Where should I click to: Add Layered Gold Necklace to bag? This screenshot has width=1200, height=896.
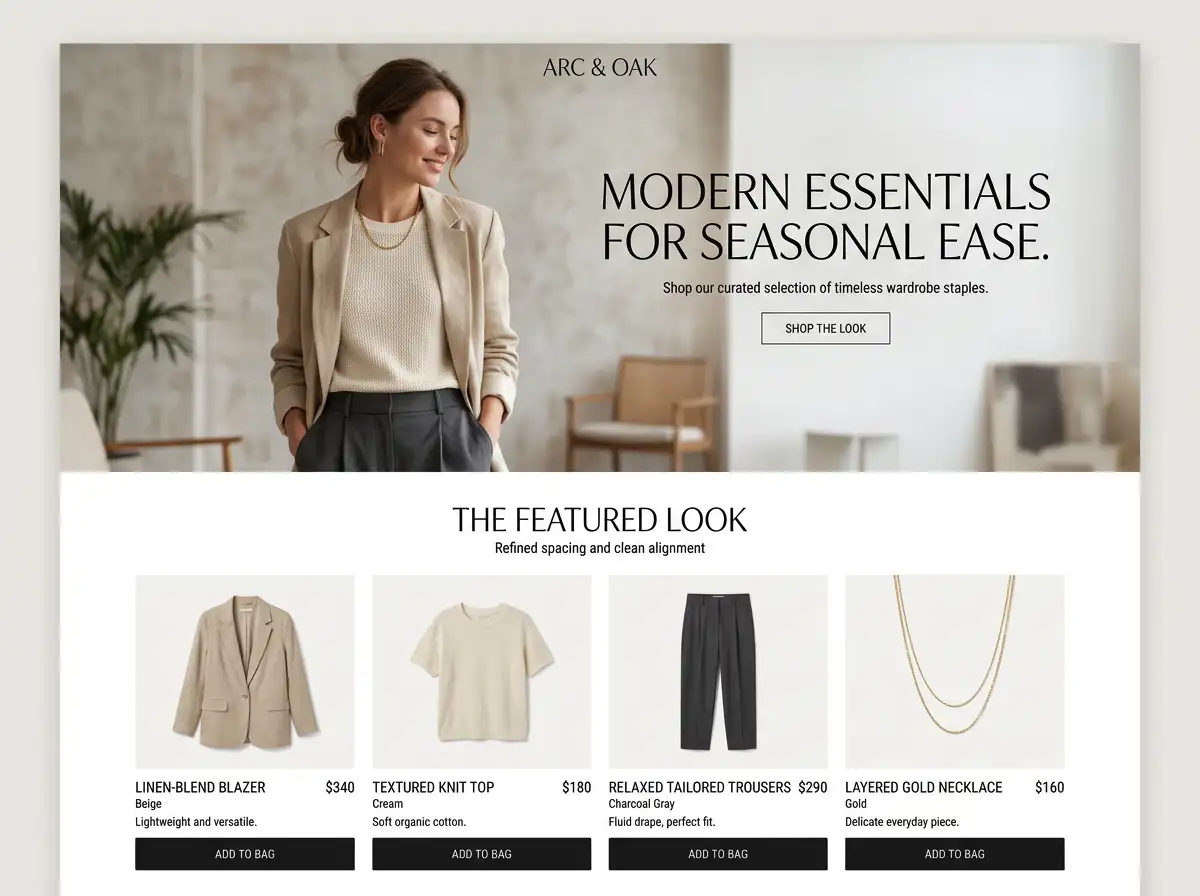click(955, 854)
